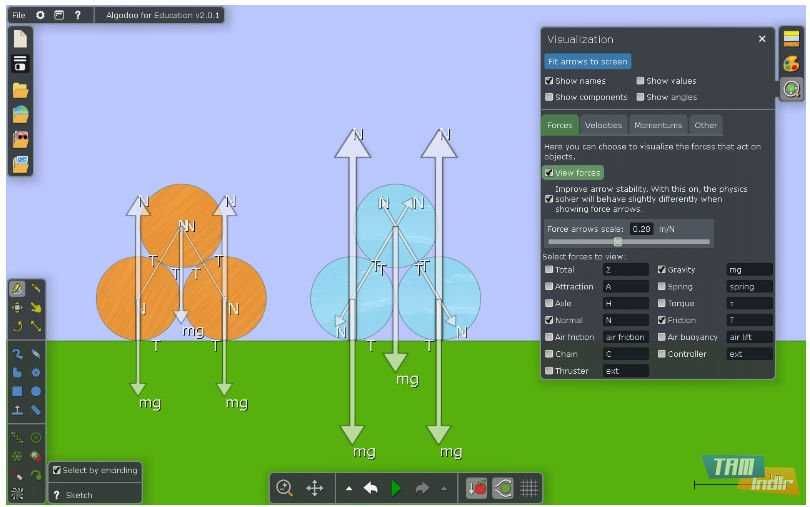
Task: Select the Eraser tool
Action: (x=36, y=354)
